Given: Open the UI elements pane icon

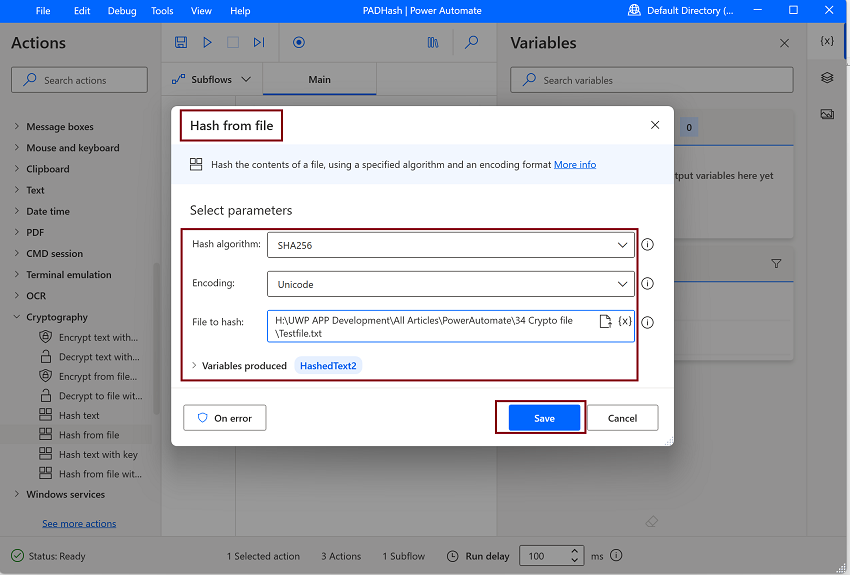Looking at the screenshot, I should pyautogui.click(x=827, y=78).
